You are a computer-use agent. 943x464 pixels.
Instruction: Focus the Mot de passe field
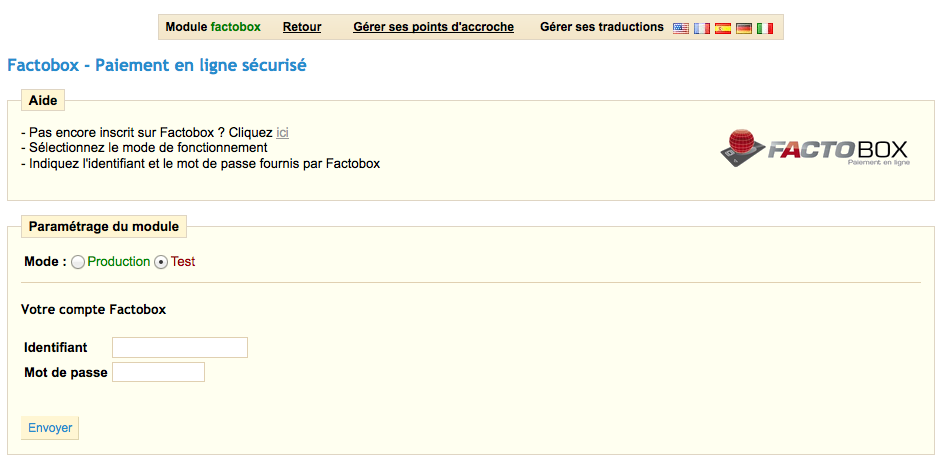pyautogui.click(x=159, y=372)
